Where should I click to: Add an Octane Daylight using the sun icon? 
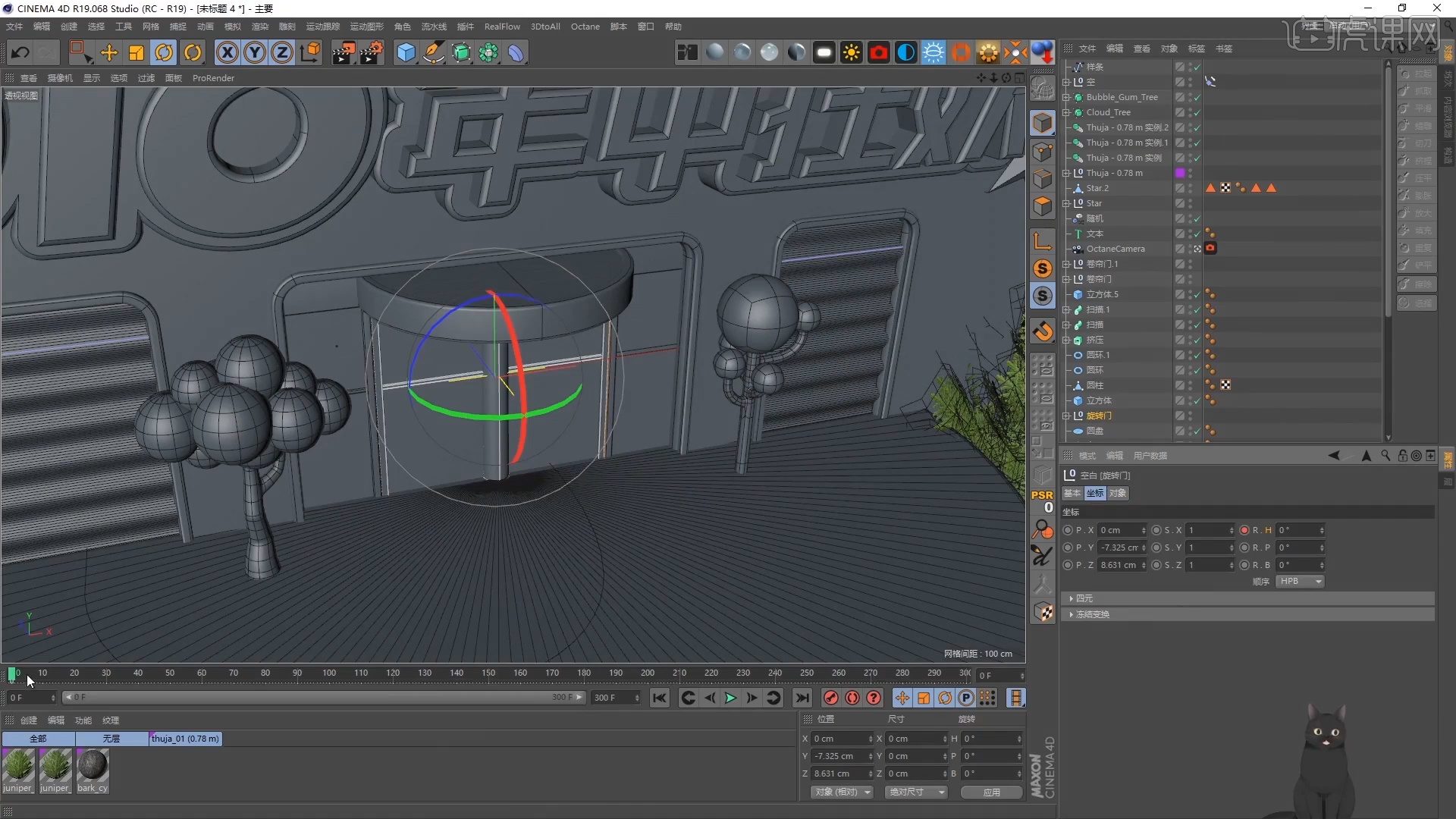[852, 52]
